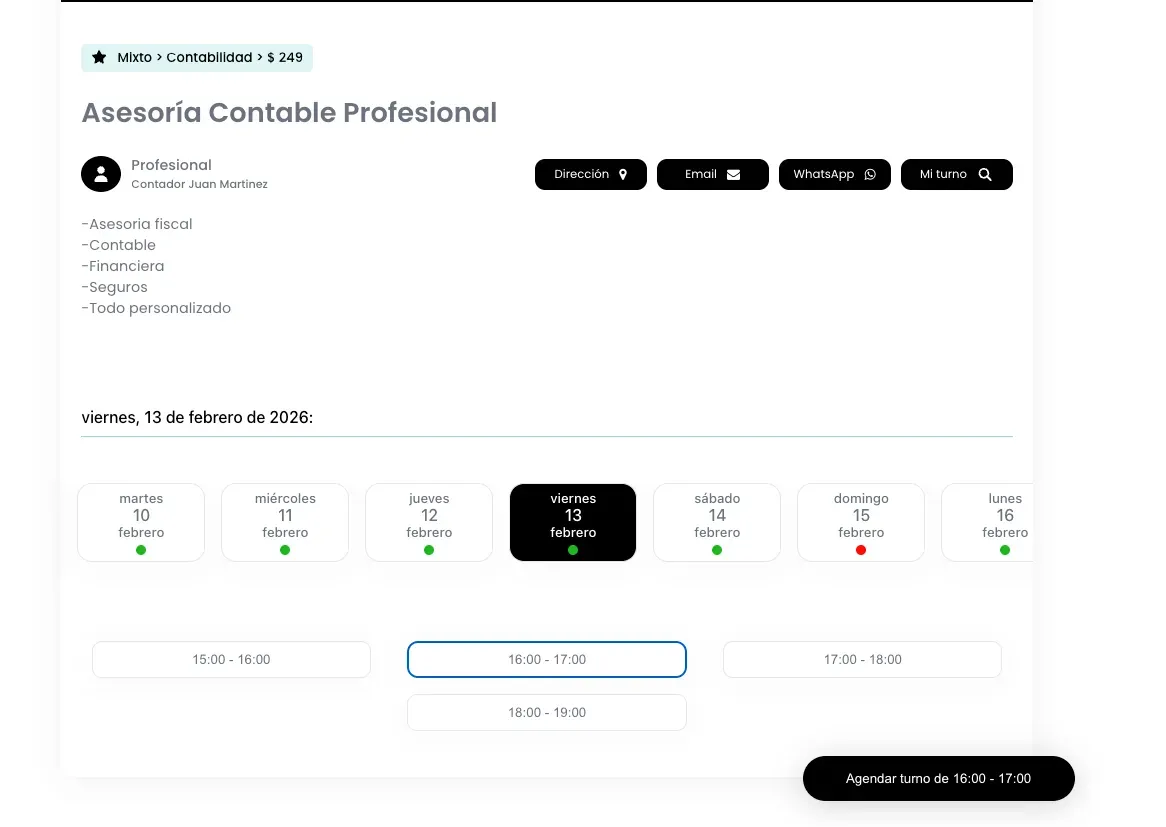Select the martes 10 febrero date card

(x=141, y=522)
